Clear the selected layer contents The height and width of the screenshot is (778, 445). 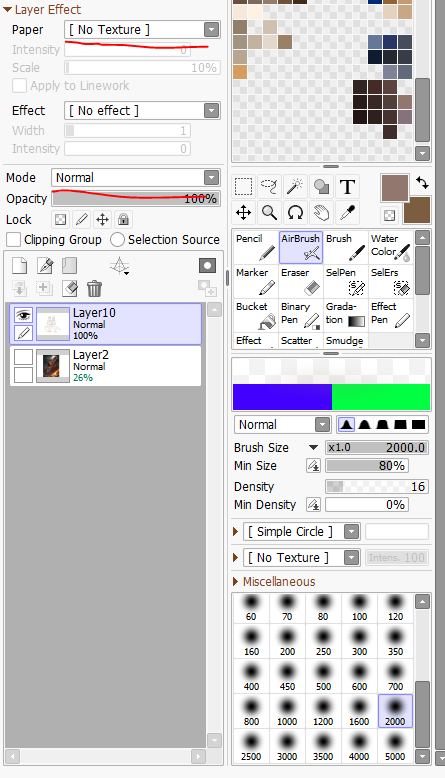(x=69, y=288)
